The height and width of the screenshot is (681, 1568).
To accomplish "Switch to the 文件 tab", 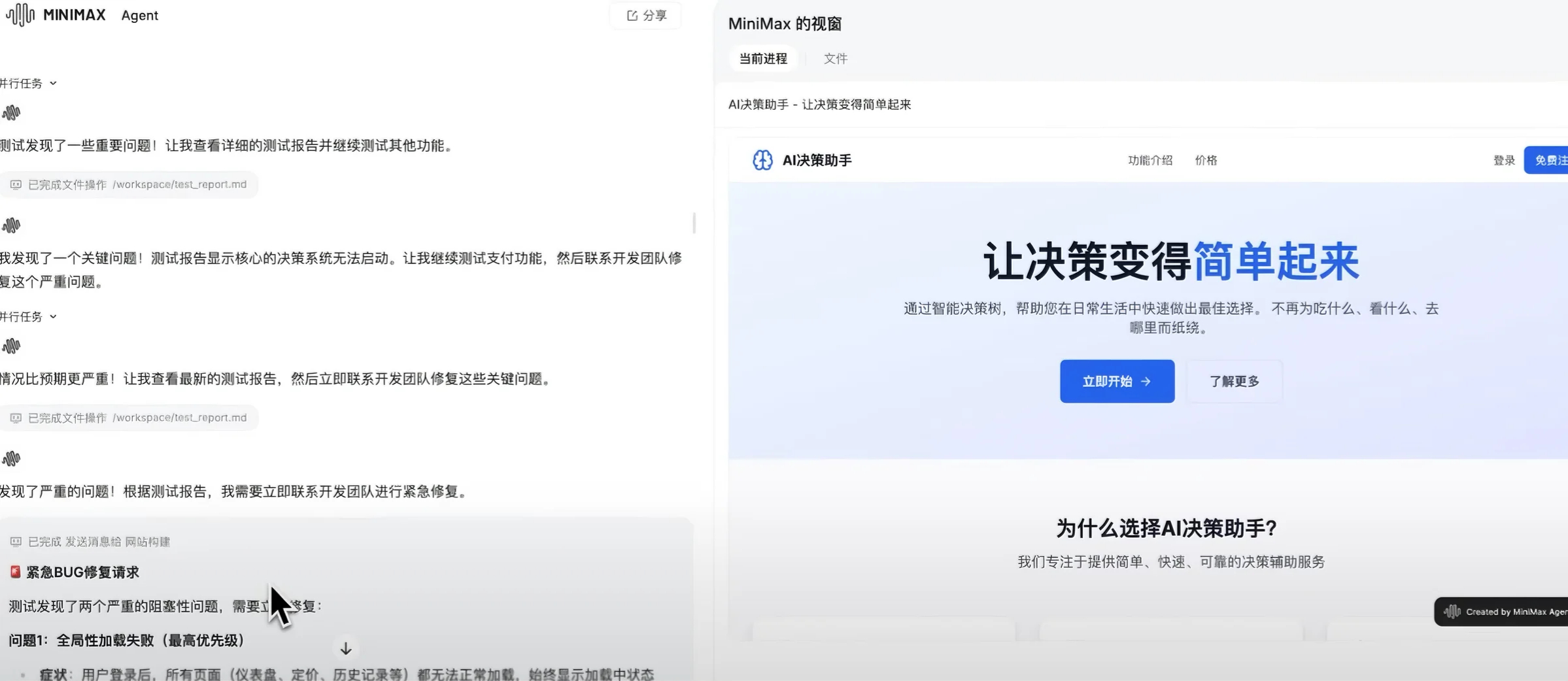I will [x=836, y=59].
